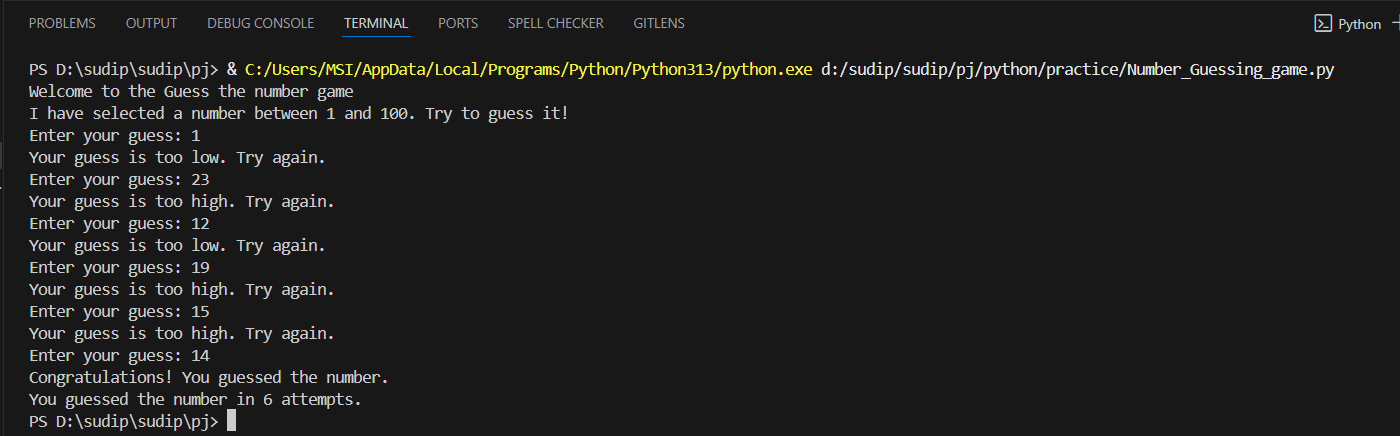Click the 'Enter your guess: 23' line

click(119, 180)
